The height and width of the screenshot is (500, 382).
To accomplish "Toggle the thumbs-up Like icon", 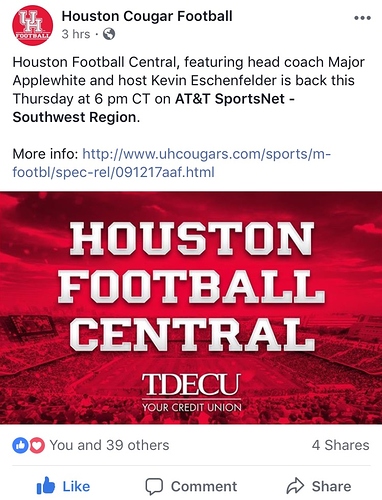I will point(46,486).
